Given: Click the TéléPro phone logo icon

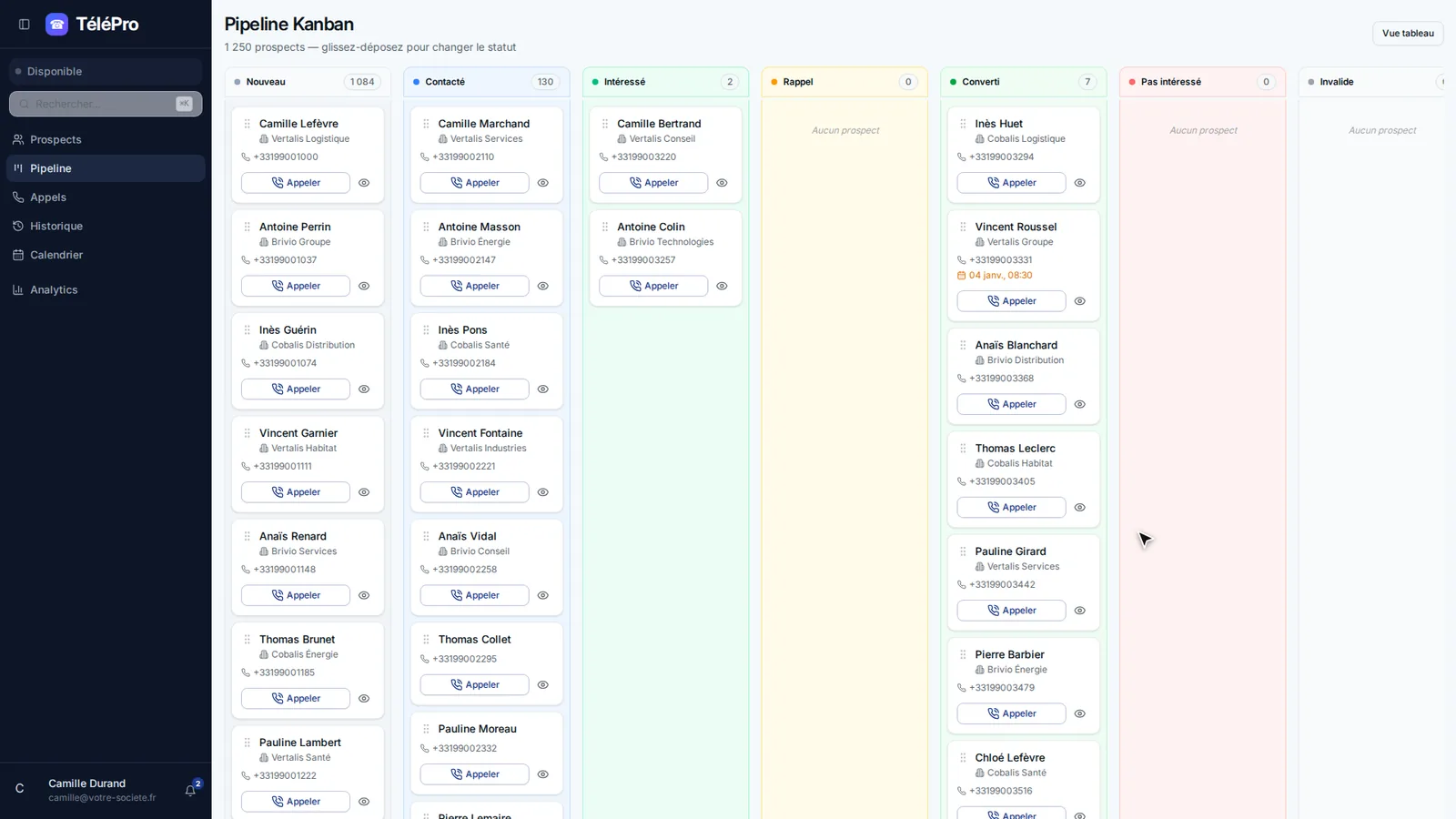Looking at the screenshot, I should point(56,25).
